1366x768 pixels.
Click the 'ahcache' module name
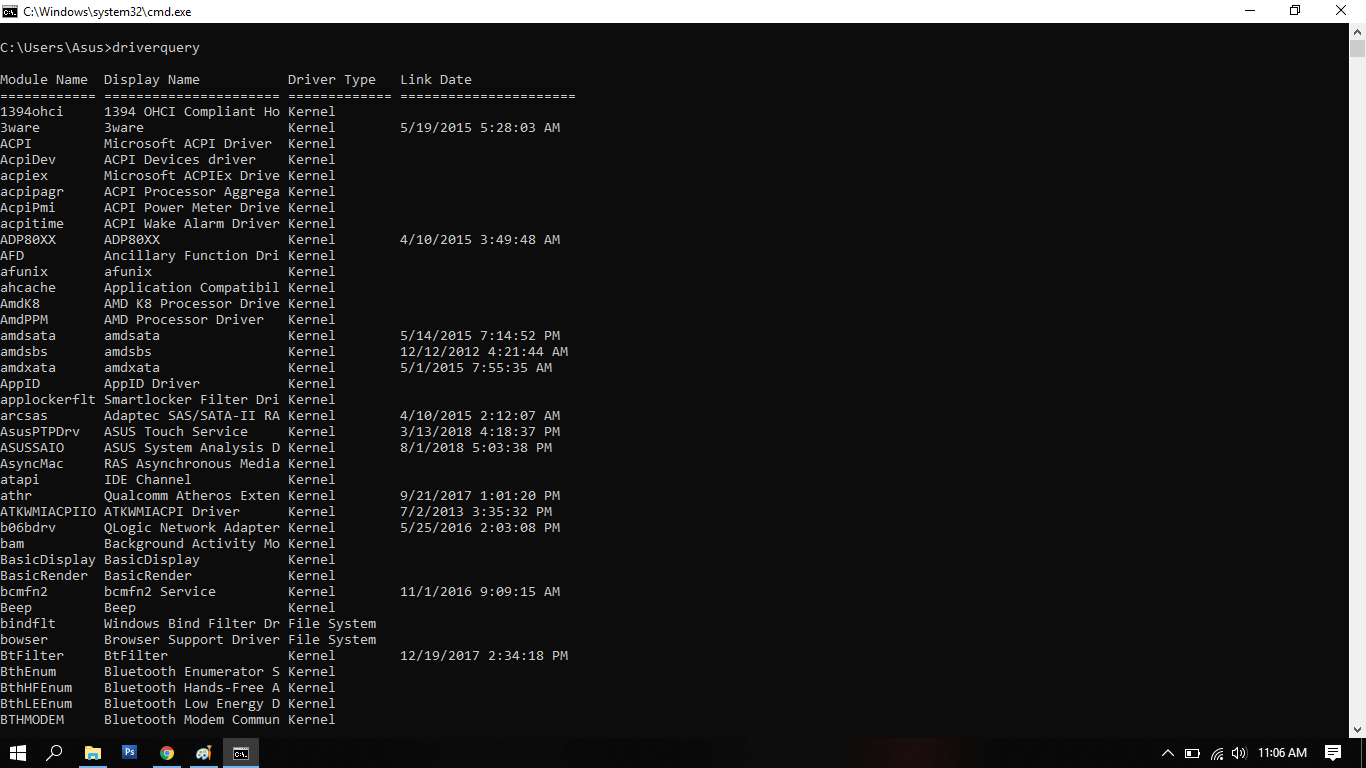(x=28, y=288)
